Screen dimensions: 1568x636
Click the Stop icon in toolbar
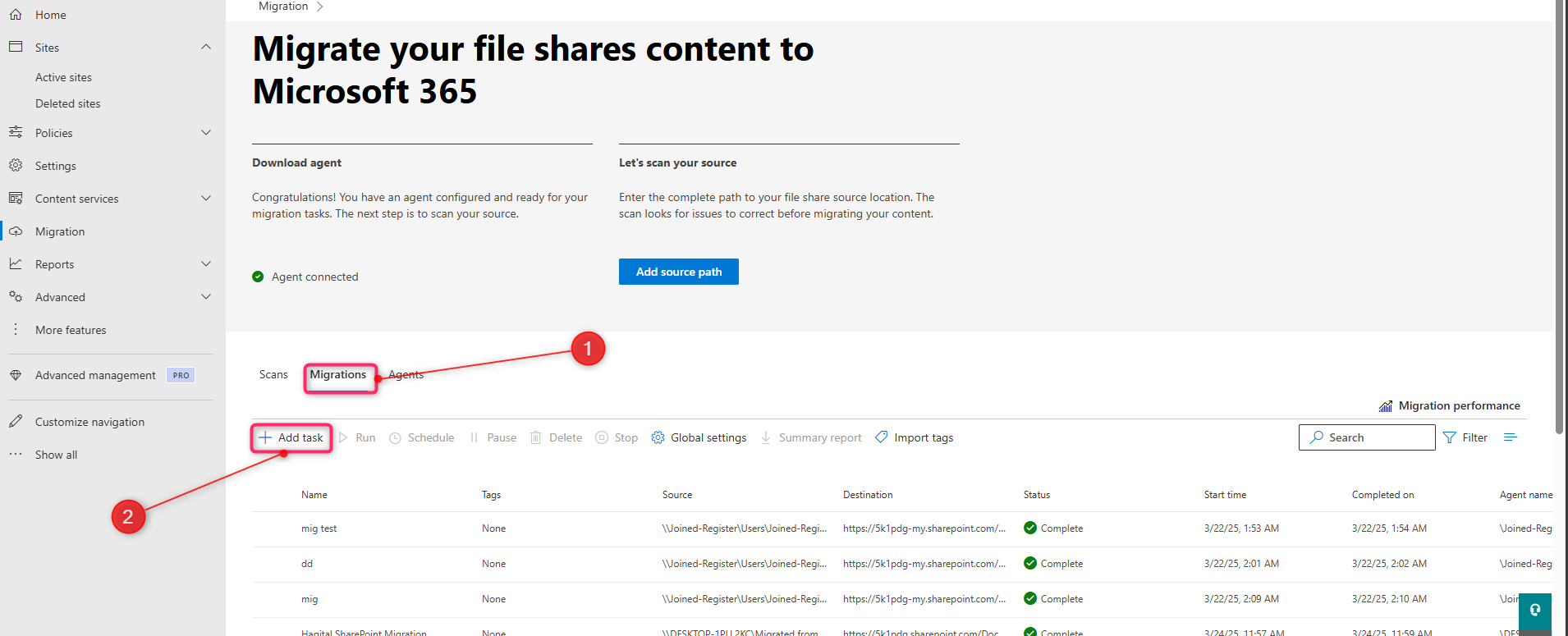pos(602,437)
